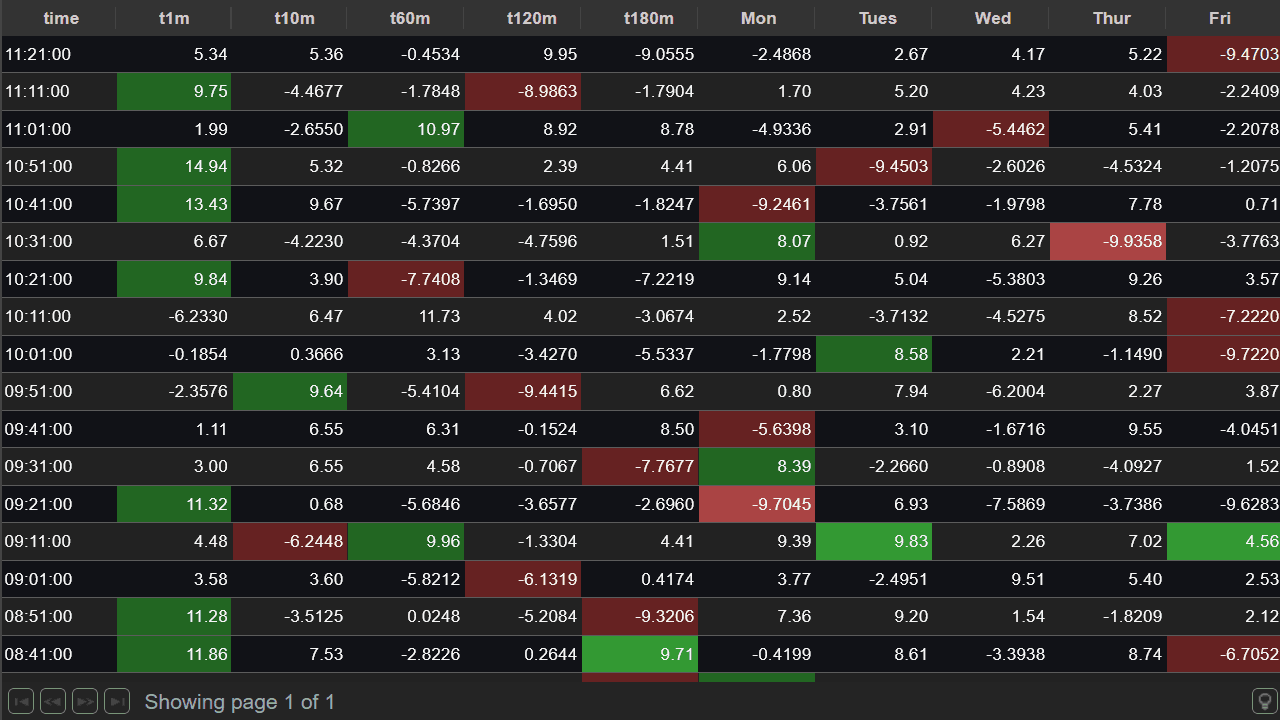Click the next page button
This screenshot has width=1280, height=720.
85,702
